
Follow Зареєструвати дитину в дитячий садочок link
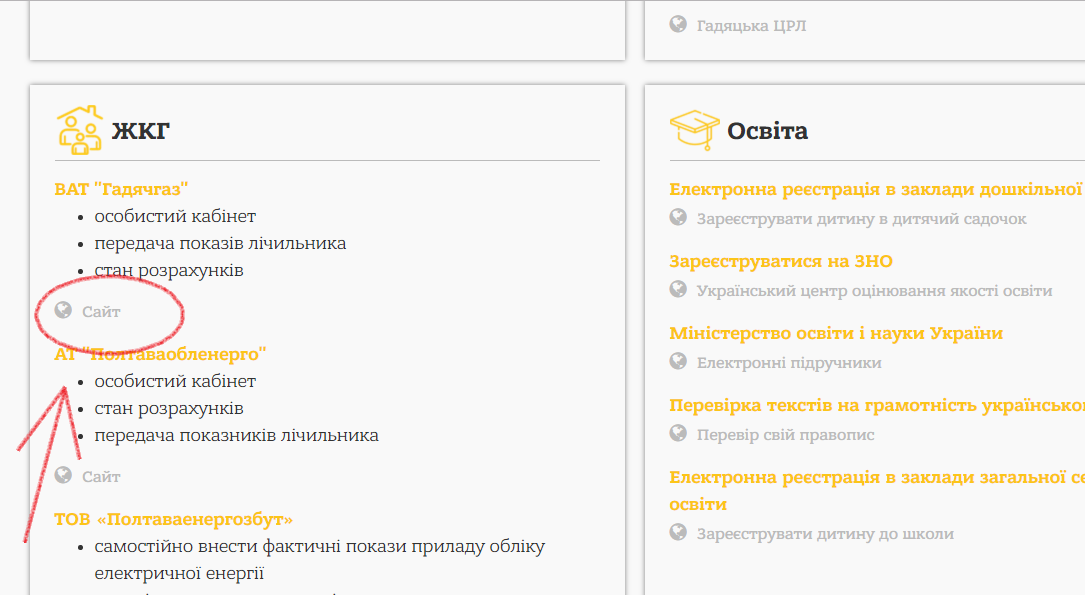[861, 219]
